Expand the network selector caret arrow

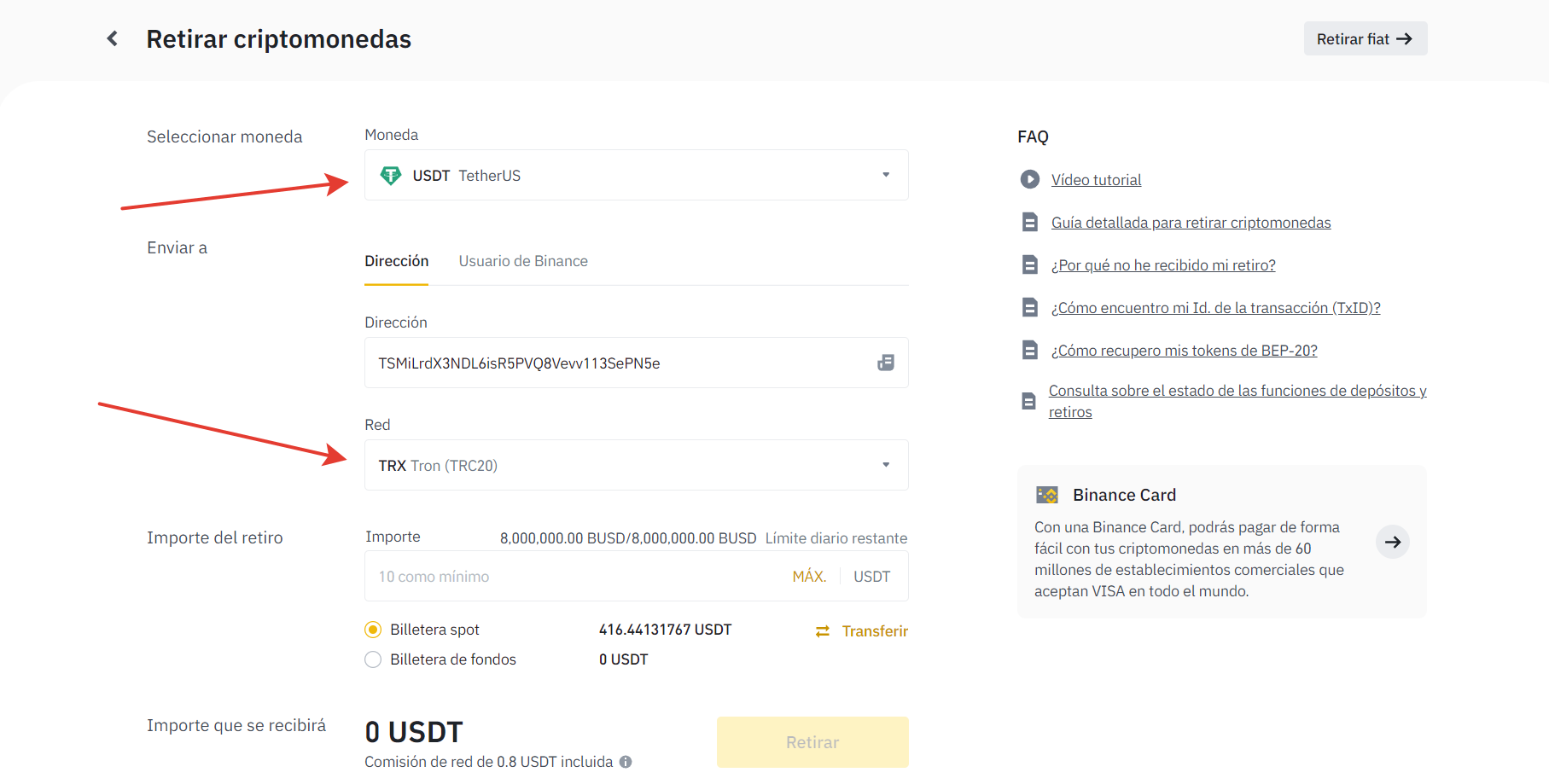(x=886, y=465)
